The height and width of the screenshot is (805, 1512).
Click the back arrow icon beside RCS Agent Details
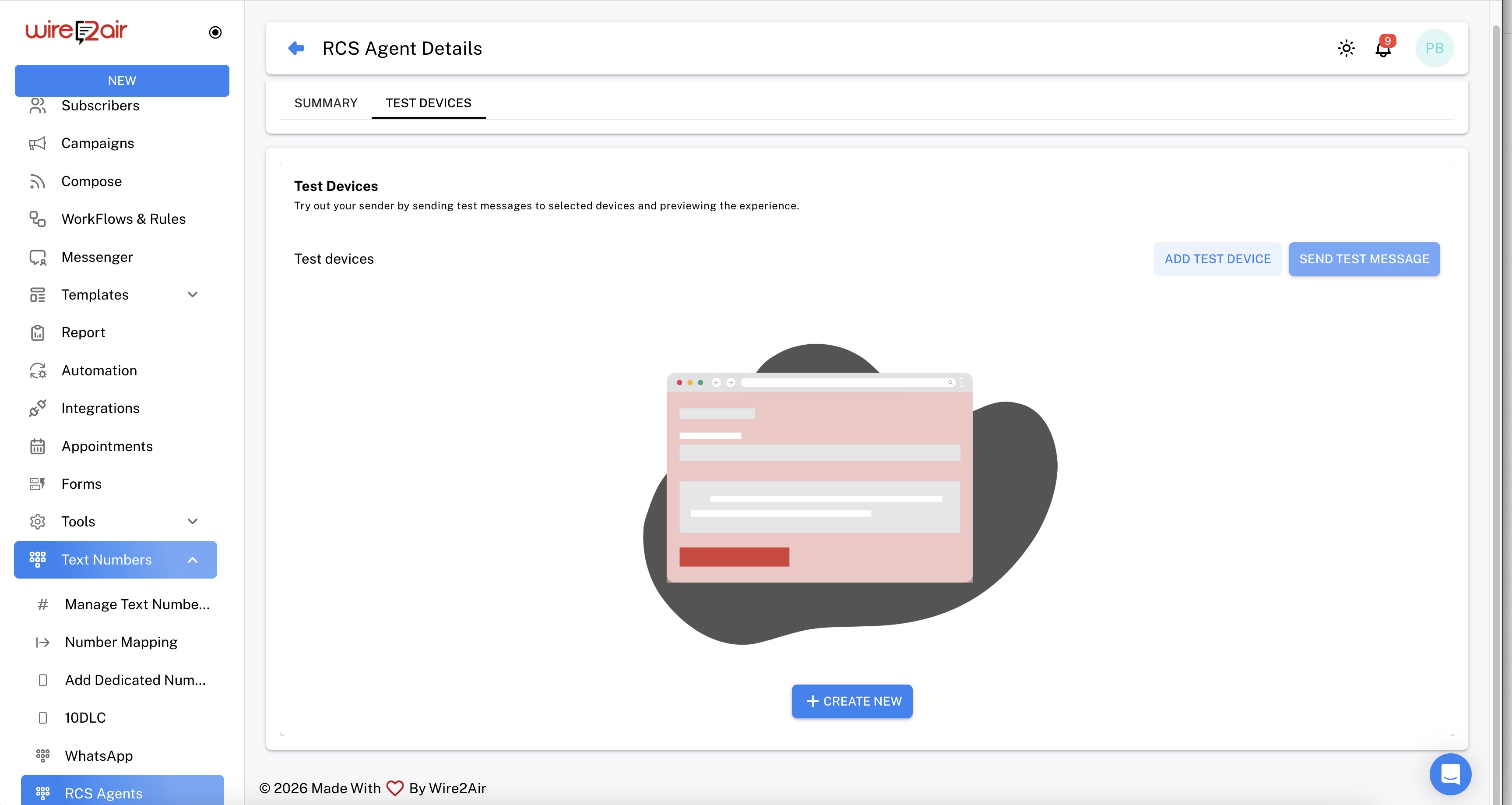[296, 48]
